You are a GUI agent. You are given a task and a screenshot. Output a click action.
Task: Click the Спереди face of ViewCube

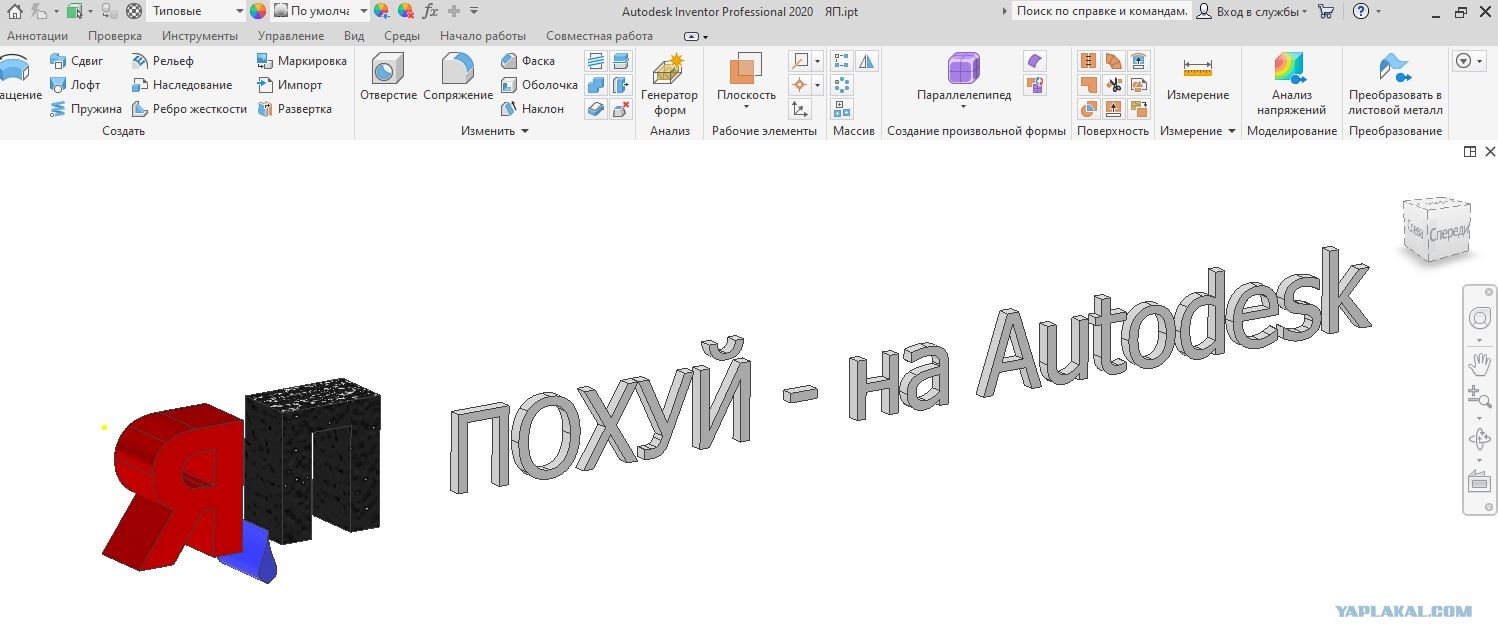coord(1448,233)
